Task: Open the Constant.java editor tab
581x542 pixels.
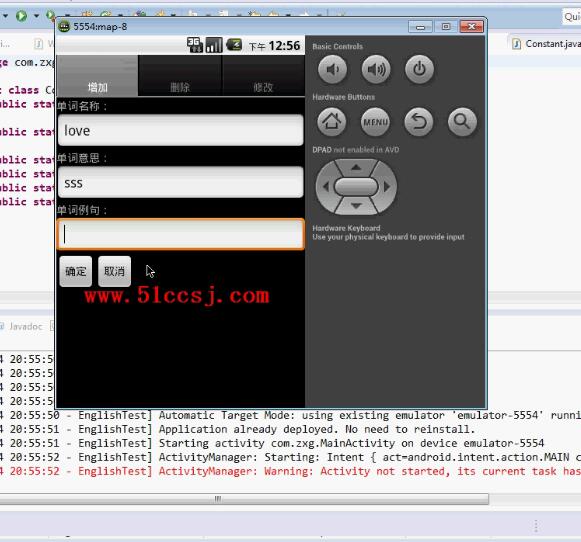Action: (x=546, y=44)
